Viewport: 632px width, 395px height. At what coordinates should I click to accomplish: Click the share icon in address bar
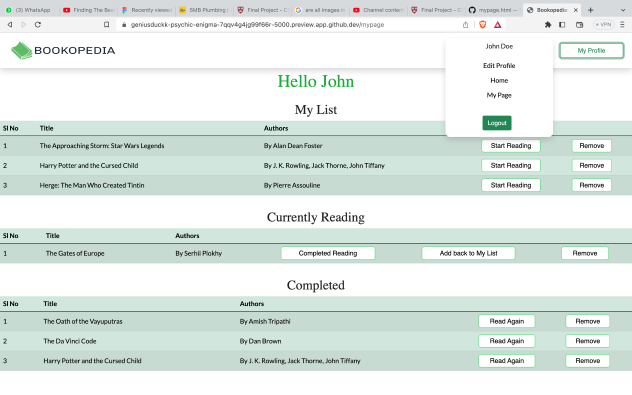[466, 25]
